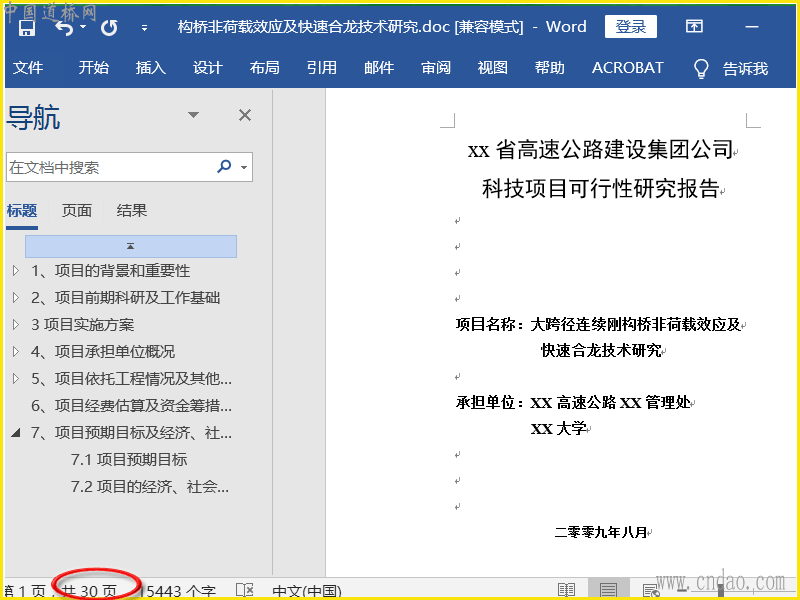
Task: Select the 结果 navigation tab
Action: (x=132, y=211)
